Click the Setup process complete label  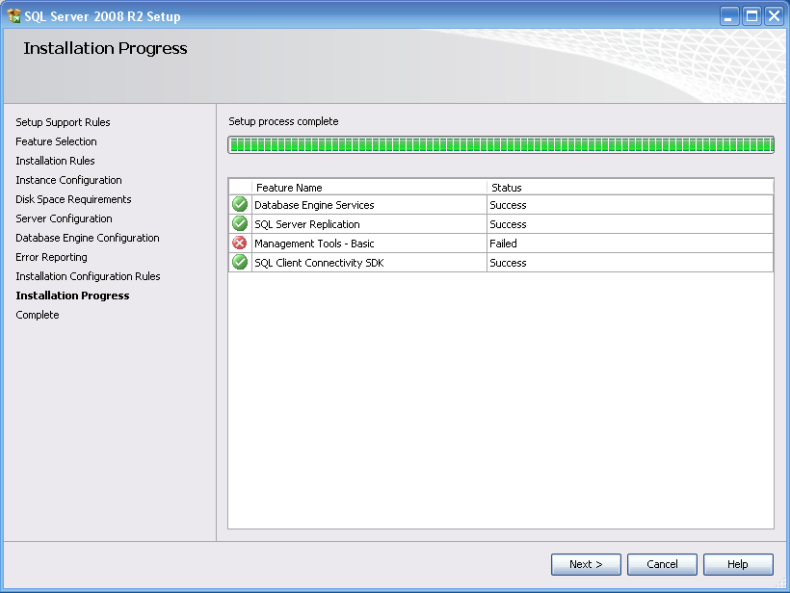click(283, 121)
